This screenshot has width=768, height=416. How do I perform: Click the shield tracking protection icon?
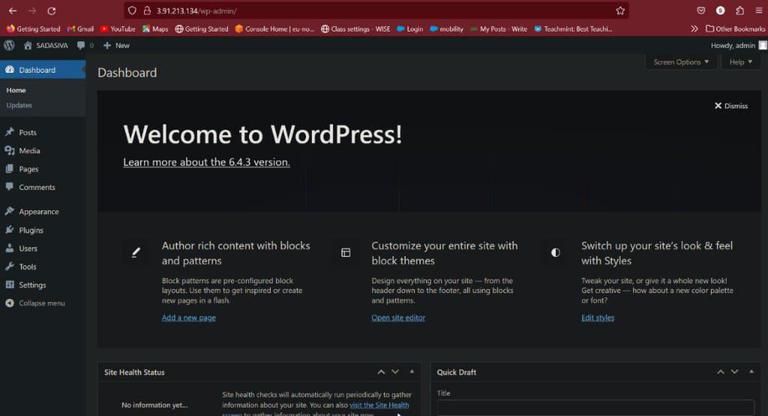pos(132,10)
